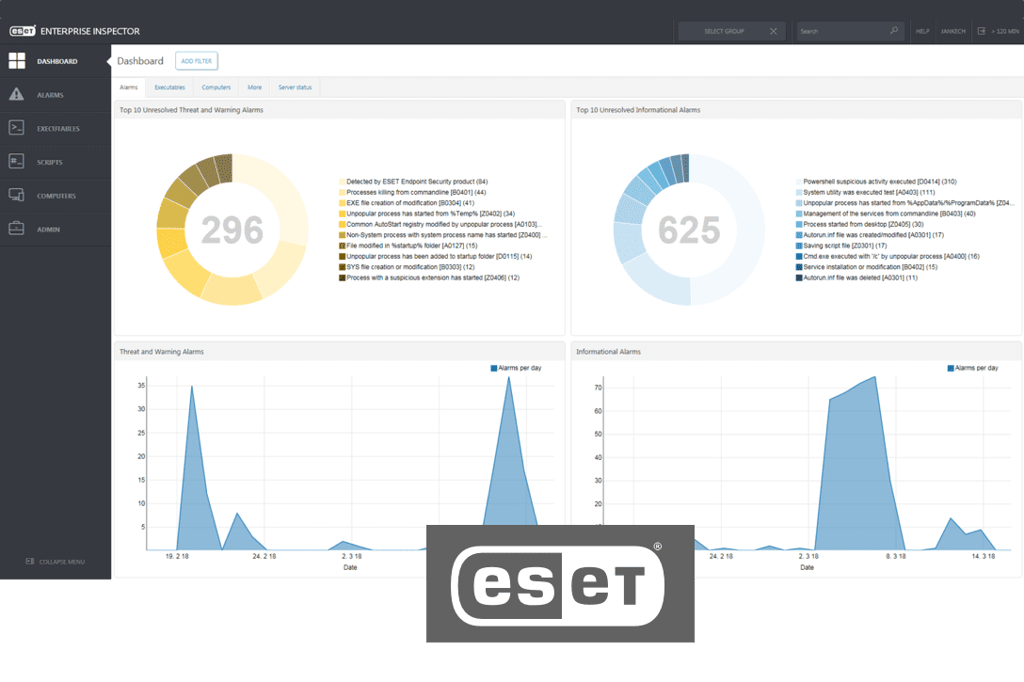This screenshot has width=1024, height=682.
Task: Toggle Alarms per day in Threat and Warning chart
Action: coord(516,368)
